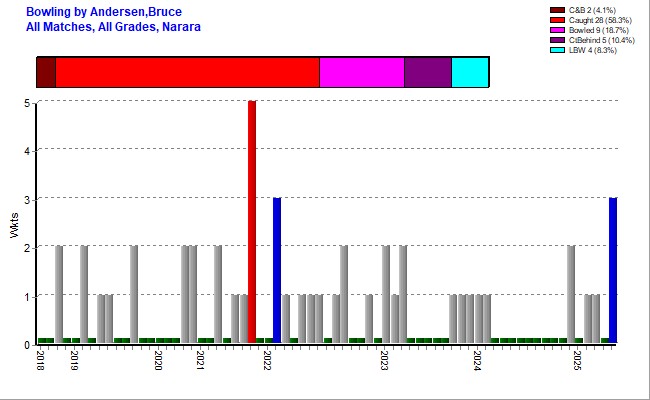Click the y-axis value 1
The width and height of the screenshot is (650, 400).
pos(27,297)
